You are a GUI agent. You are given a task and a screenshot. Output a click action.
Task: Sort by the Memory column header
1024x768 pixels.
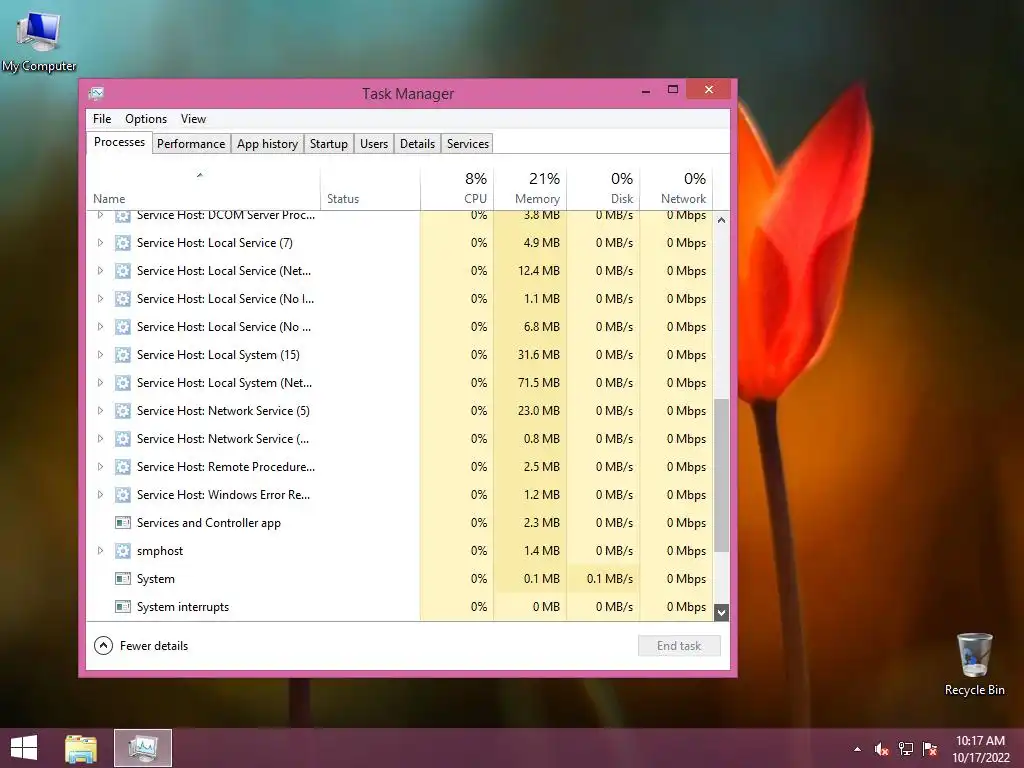click(x=530, y=188)
